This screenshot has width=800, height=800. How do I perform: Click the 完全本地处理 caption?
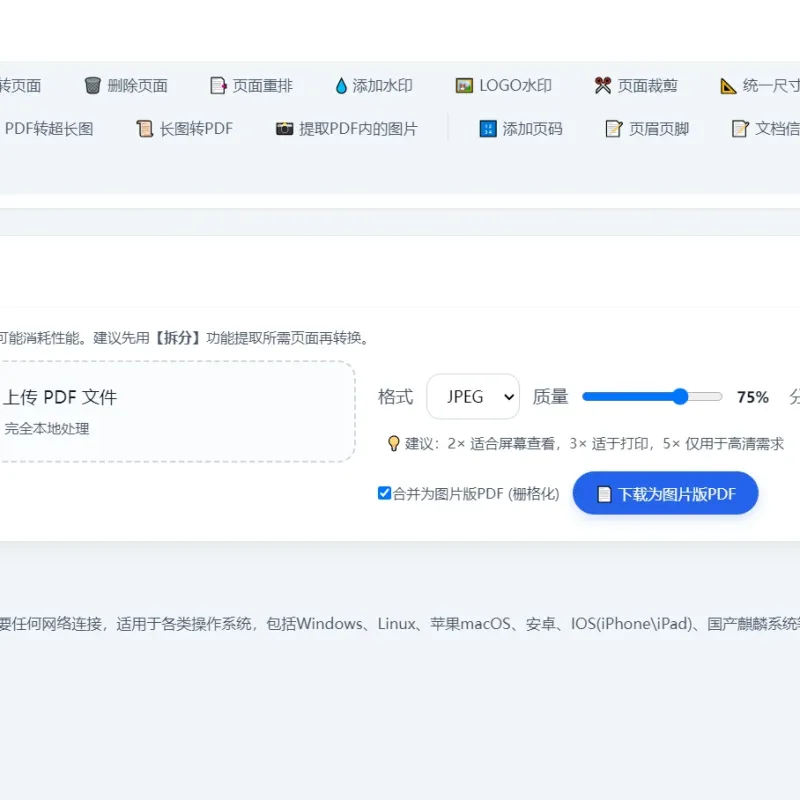click(47, 429)
